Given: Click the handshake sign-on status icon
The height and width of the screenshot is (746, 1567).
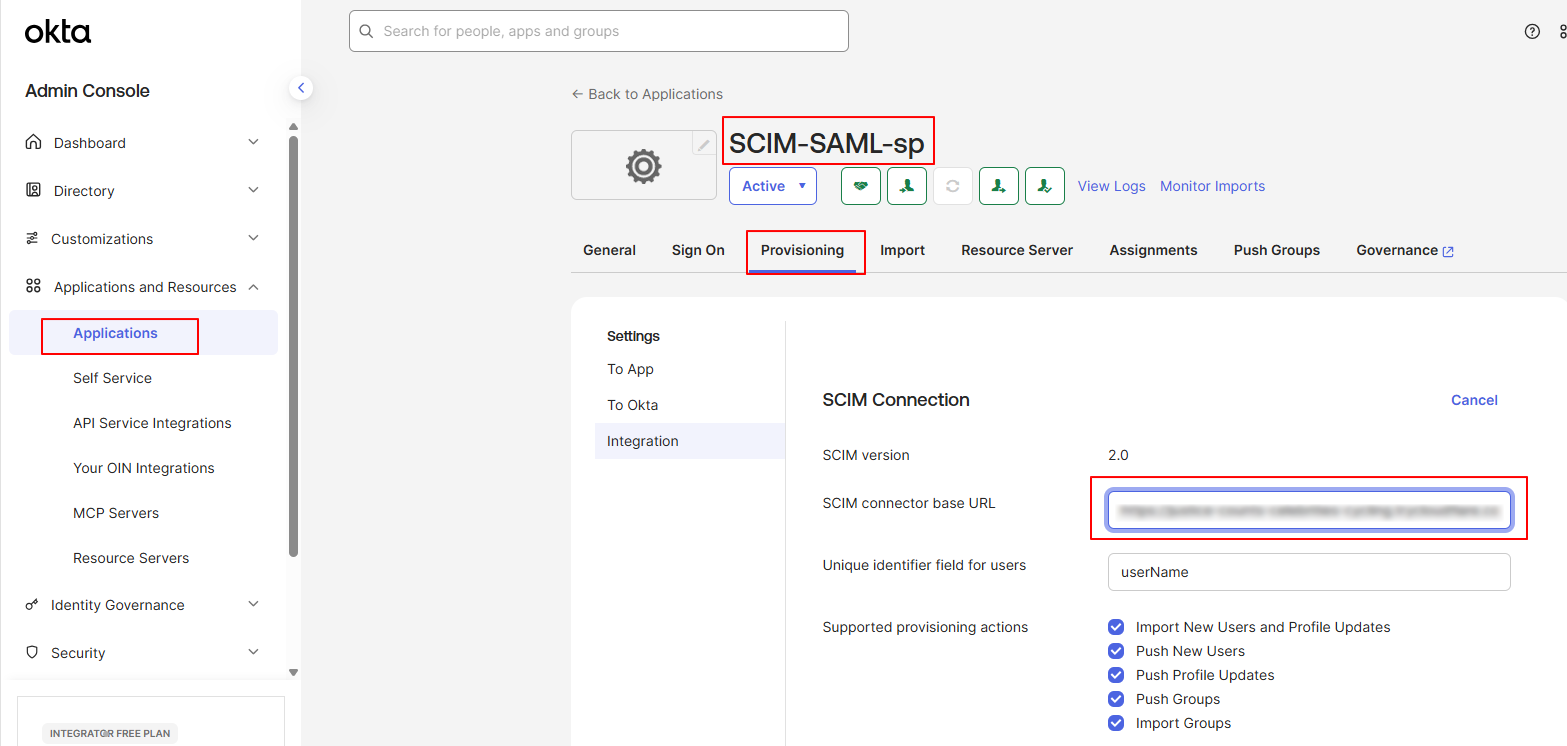Looking at the screenshot, I should 861,186.
